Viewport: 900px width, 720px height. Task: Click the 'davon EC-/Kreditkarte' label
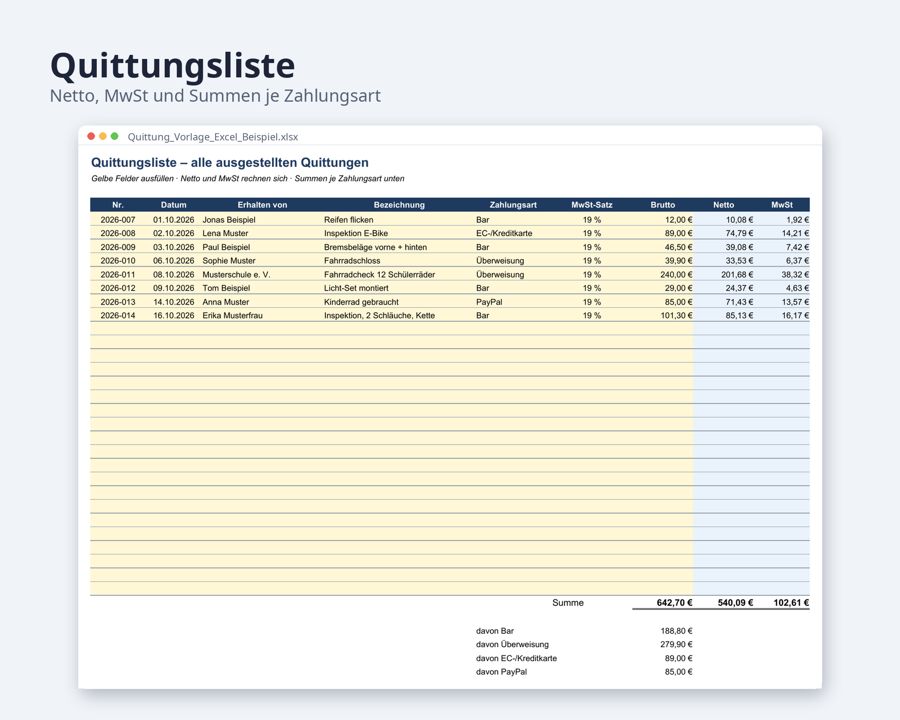point(516,659)
